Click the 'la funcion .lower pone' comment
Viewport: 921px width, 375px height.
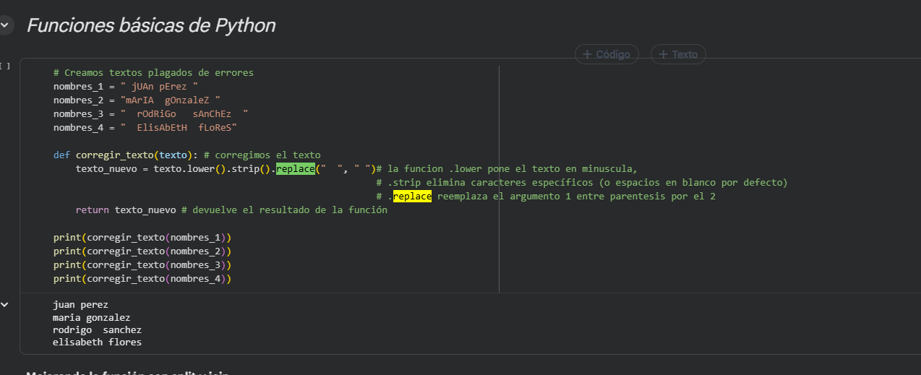pos(507,169)
